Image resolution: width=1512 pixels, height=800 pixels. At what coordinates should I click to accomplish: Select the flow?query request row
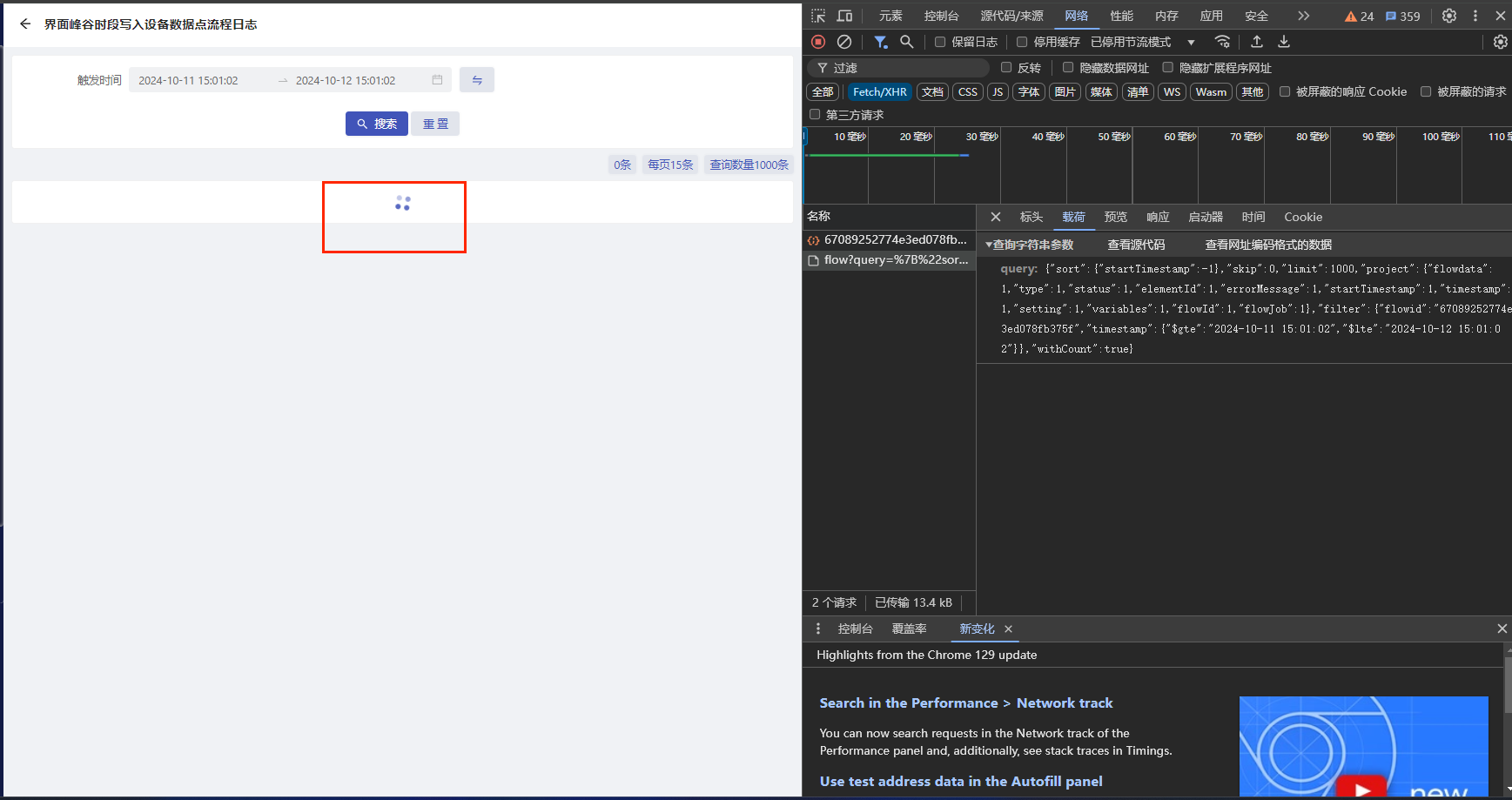click(x=889, y=259)
